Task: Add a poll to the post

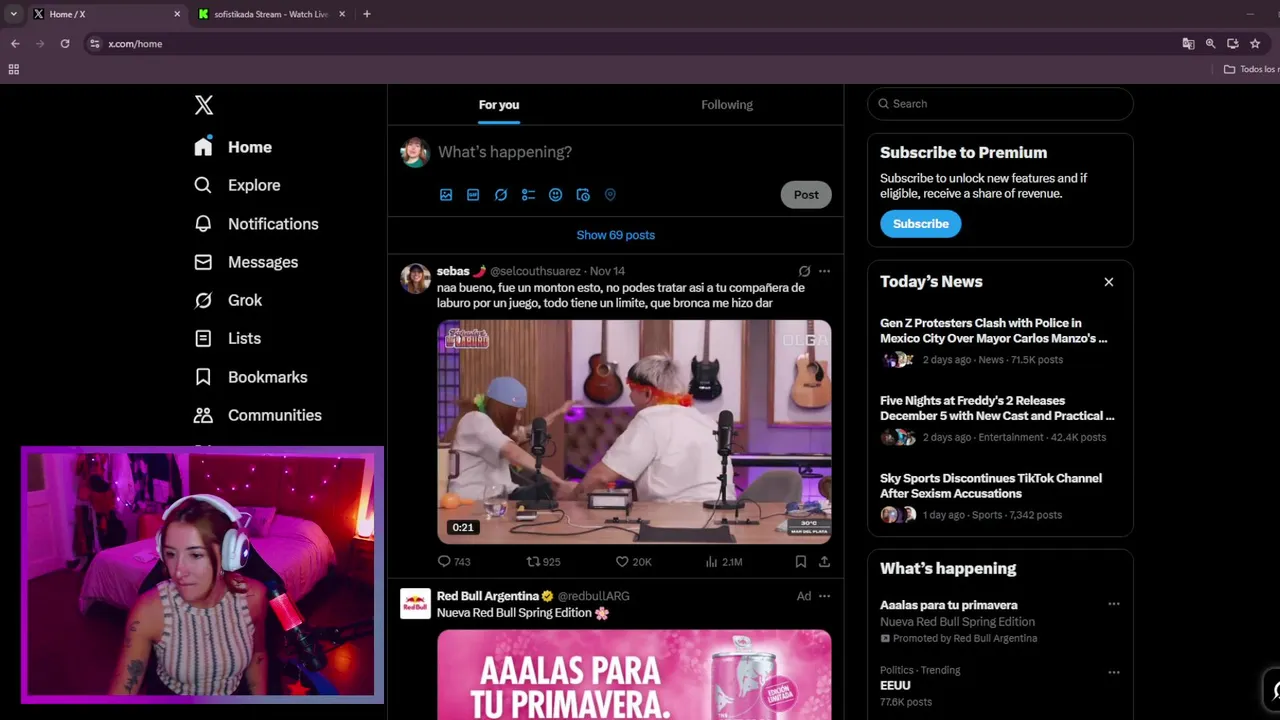Action: [x=528, y=195]
